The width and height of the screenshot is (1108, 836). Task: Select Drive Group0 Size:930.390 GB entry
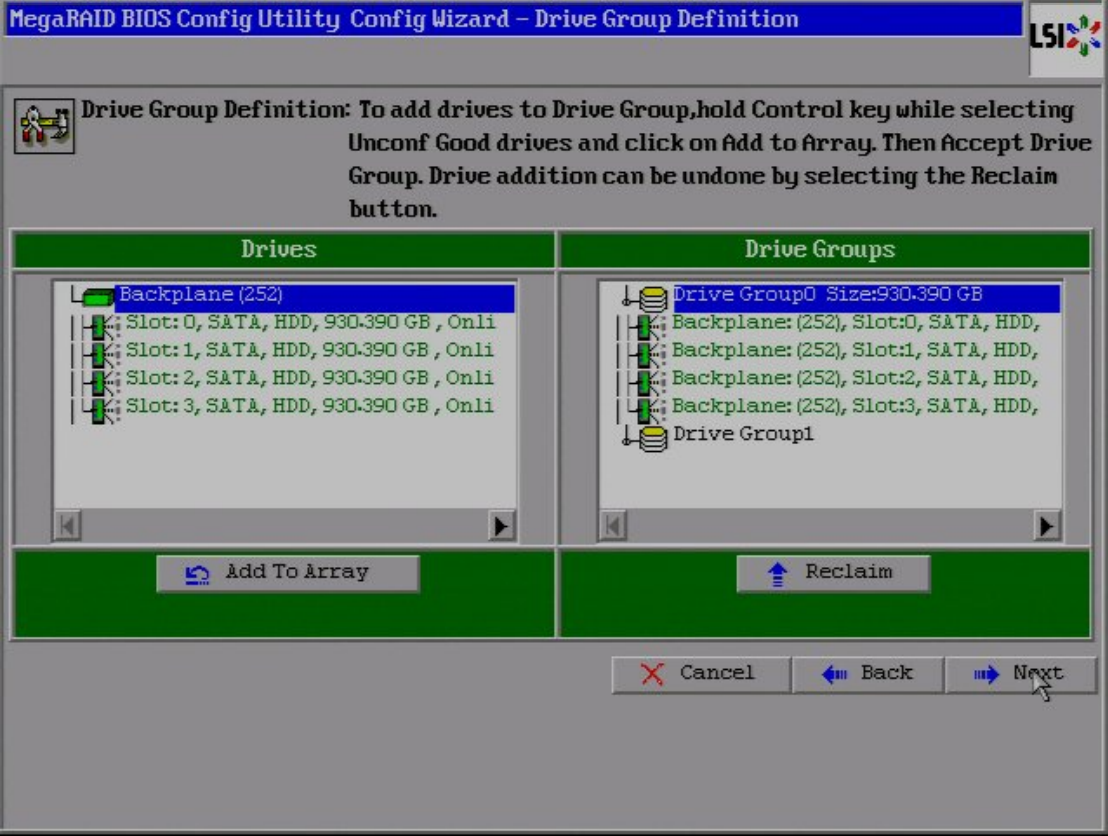pos(827,296)
